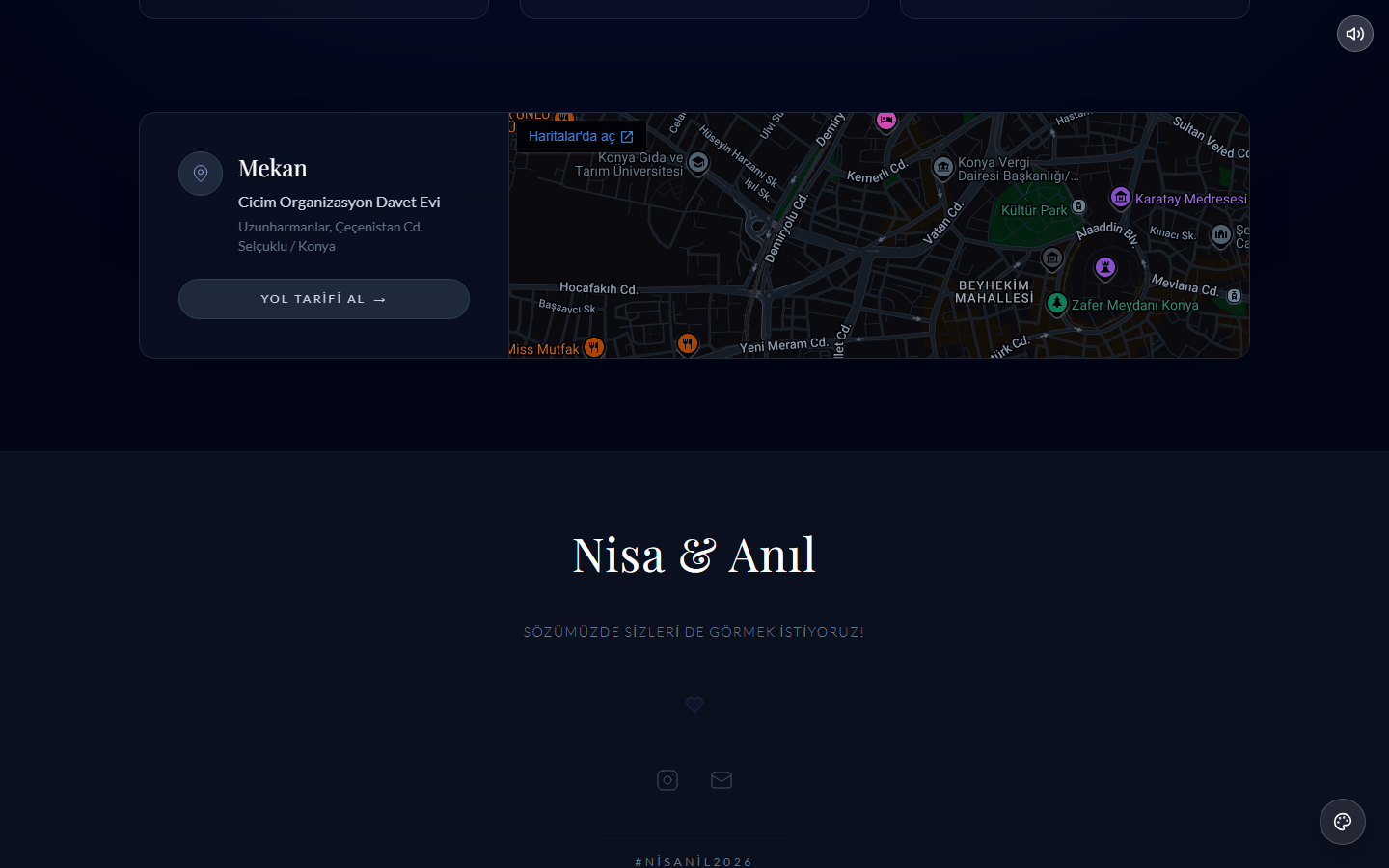The image size is (1389, 868).
Task: Click Konya Vergi Dairesi Başkanlığı marker
Action: click(x=943, y=168)
